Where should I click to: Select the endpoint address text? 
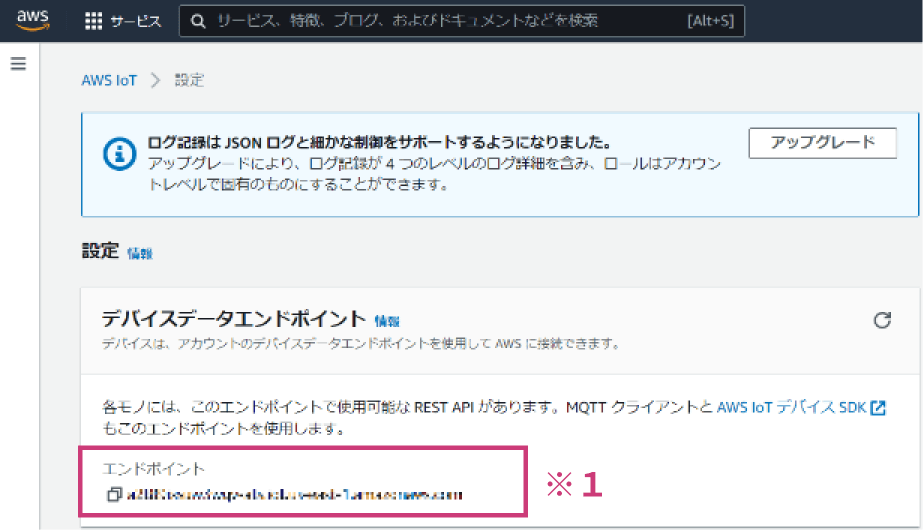(x=294, y=495)
